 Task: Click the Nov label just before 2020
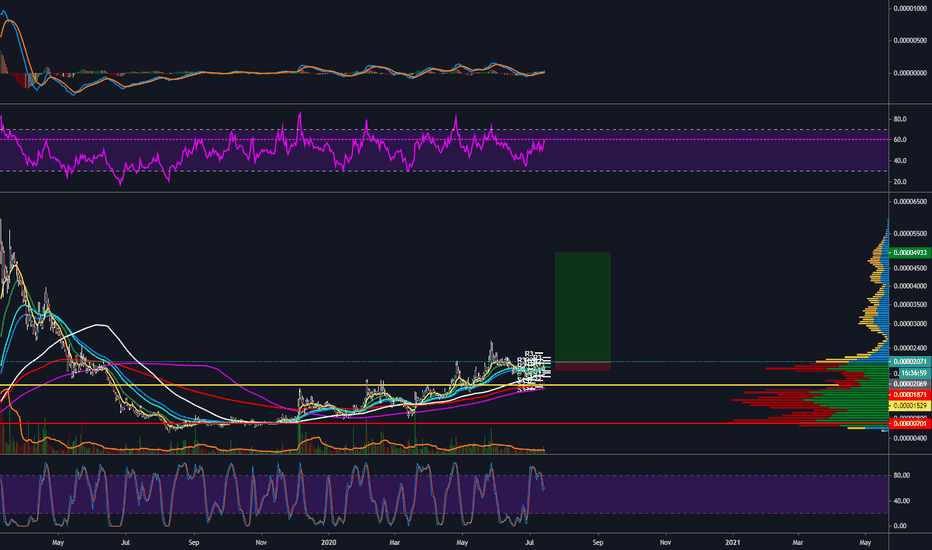point(261,542)
